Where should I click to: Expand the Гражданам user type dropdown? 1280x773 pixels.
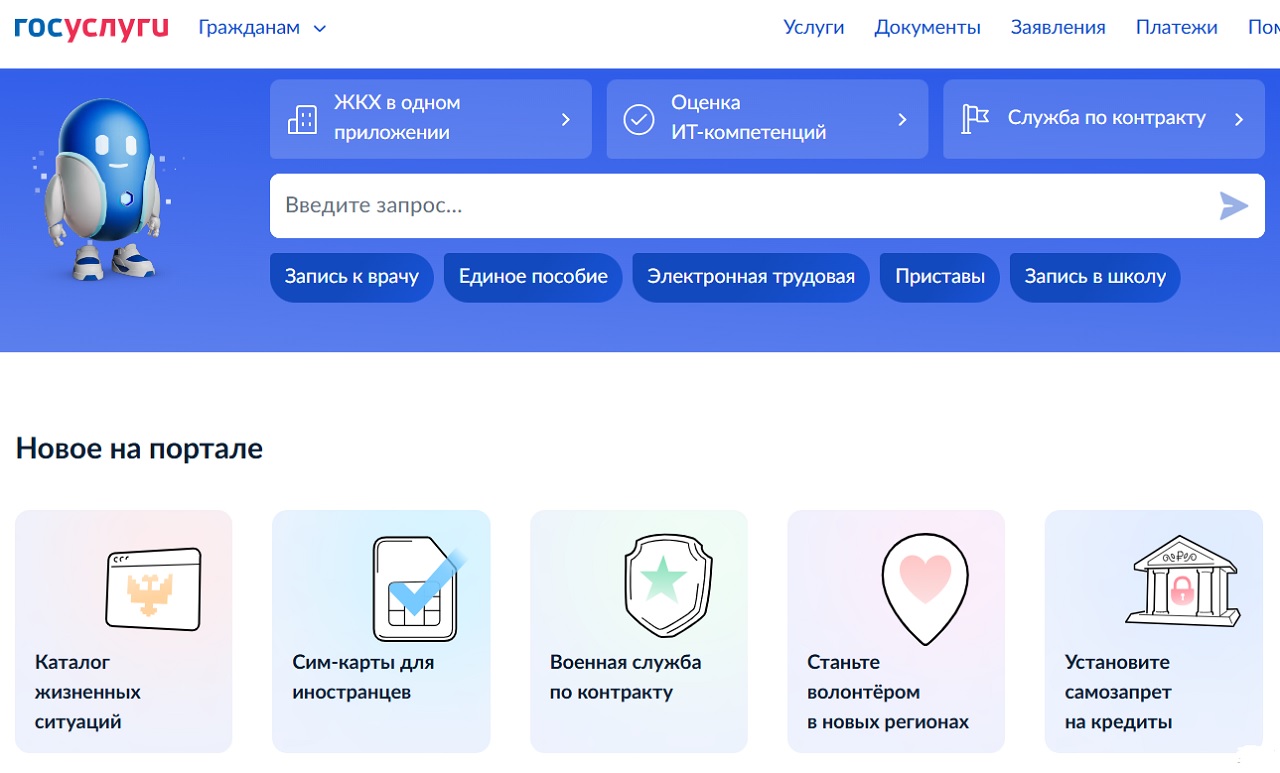click(262, 28)
